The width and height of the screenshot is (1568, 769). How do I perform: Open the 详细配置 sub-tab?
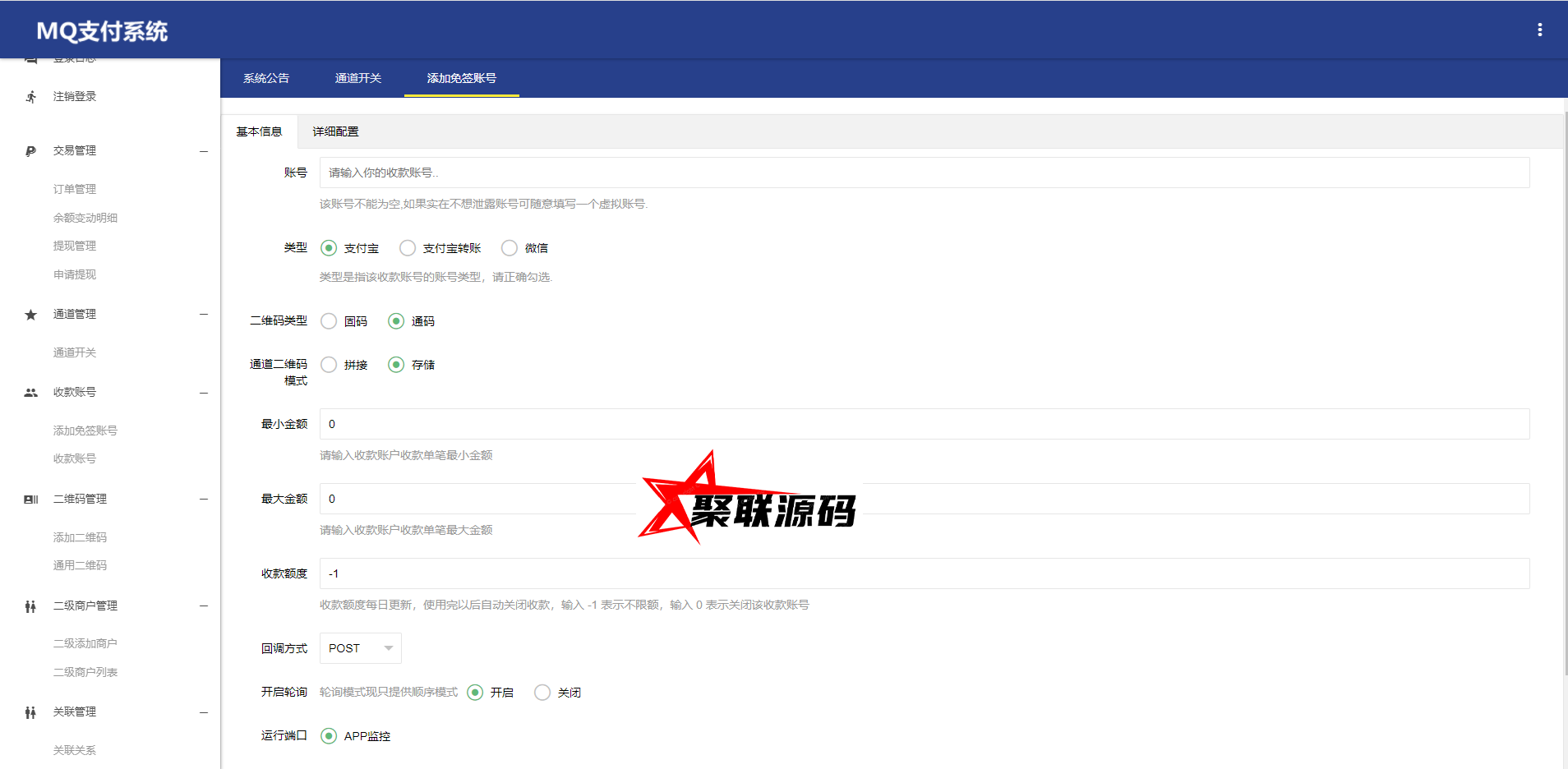tap(335, 131)
